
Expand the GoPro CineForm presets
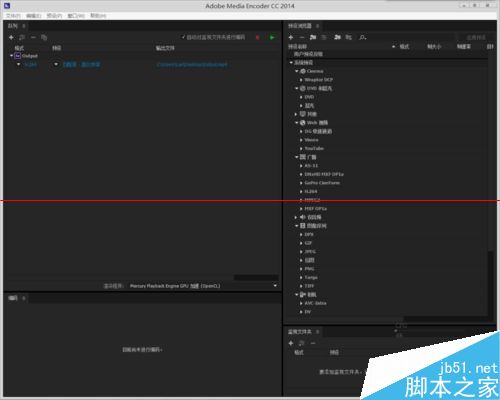(x=301, y=183)
